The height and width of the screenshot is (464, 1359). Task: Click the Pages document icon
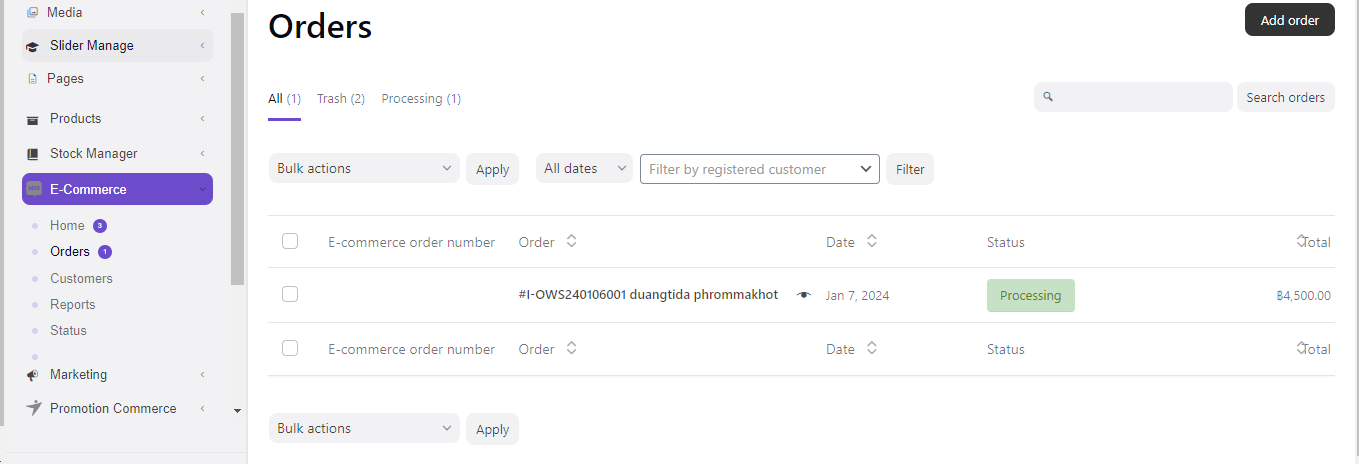pos(33,79)
